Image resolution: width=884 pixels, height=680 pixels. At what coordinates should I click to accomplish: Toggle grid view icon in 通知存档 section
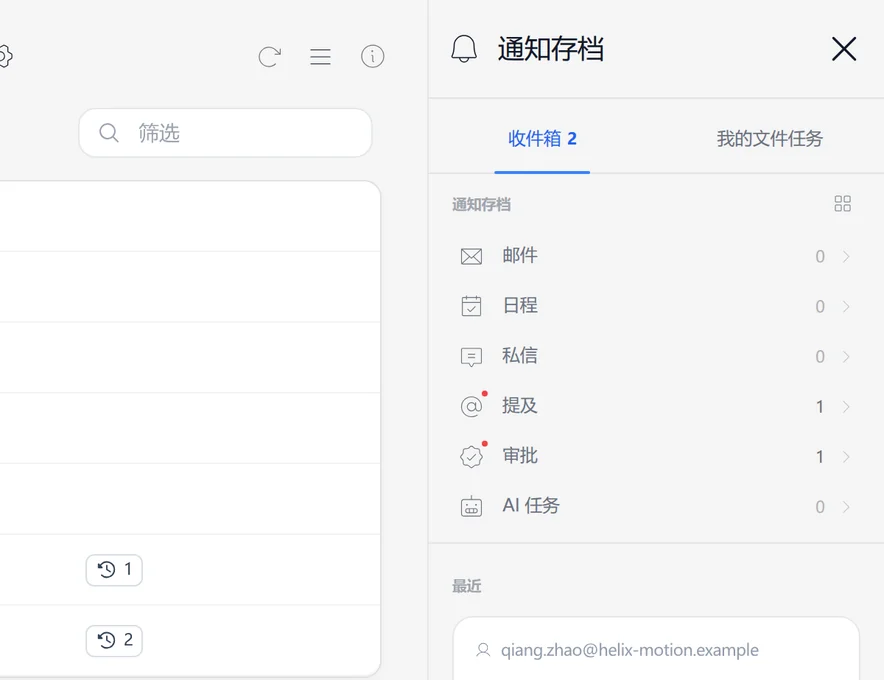pos(842,204)
